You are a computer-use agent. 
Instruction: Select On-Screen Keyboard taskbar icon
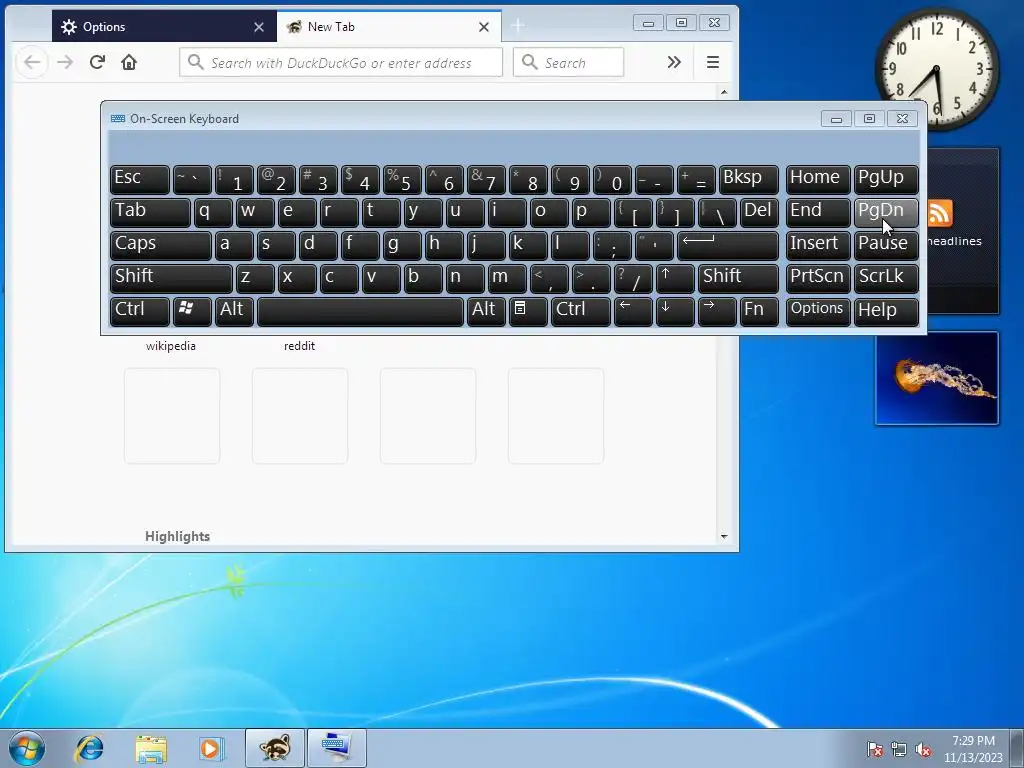[x=336, y=748]
